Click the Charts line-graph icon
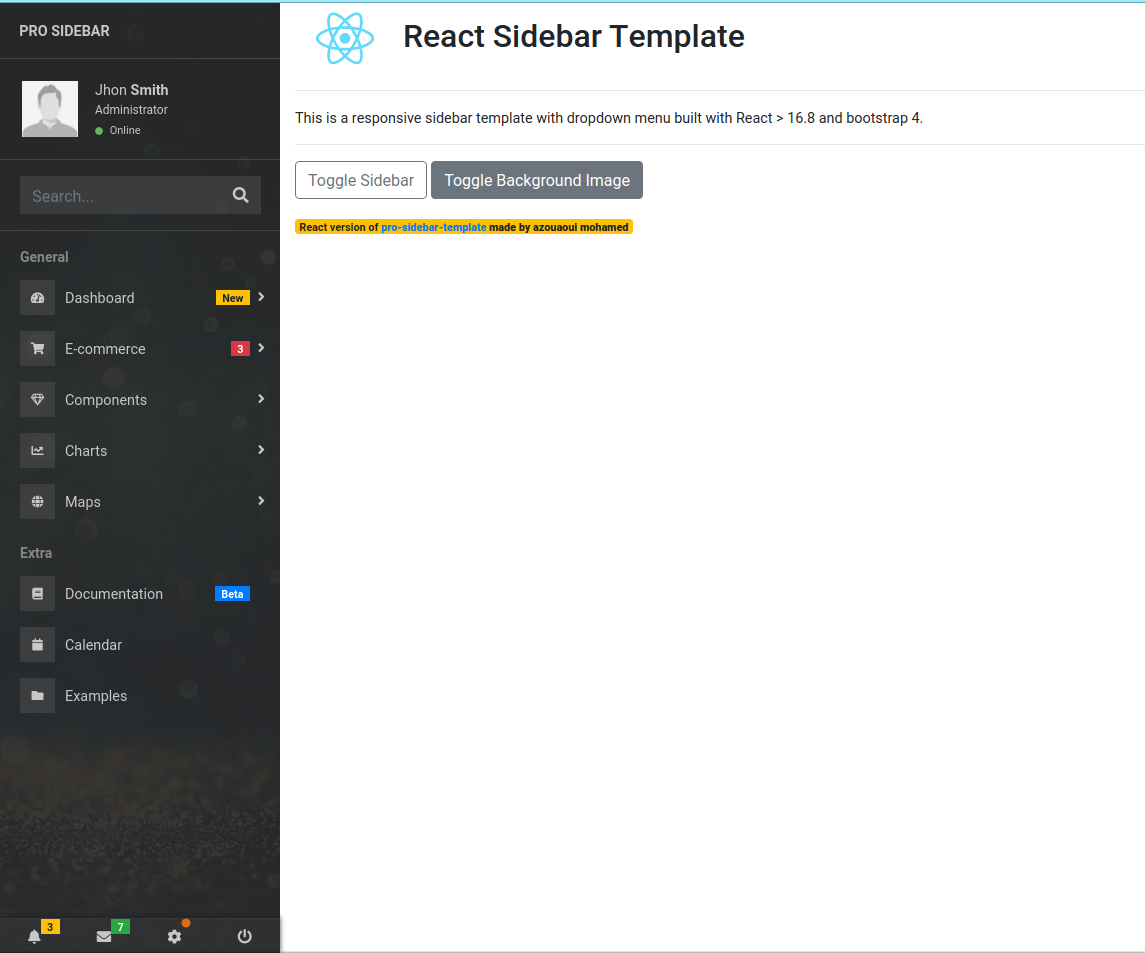The image size is (1145, 953). [x=37, y=451]
